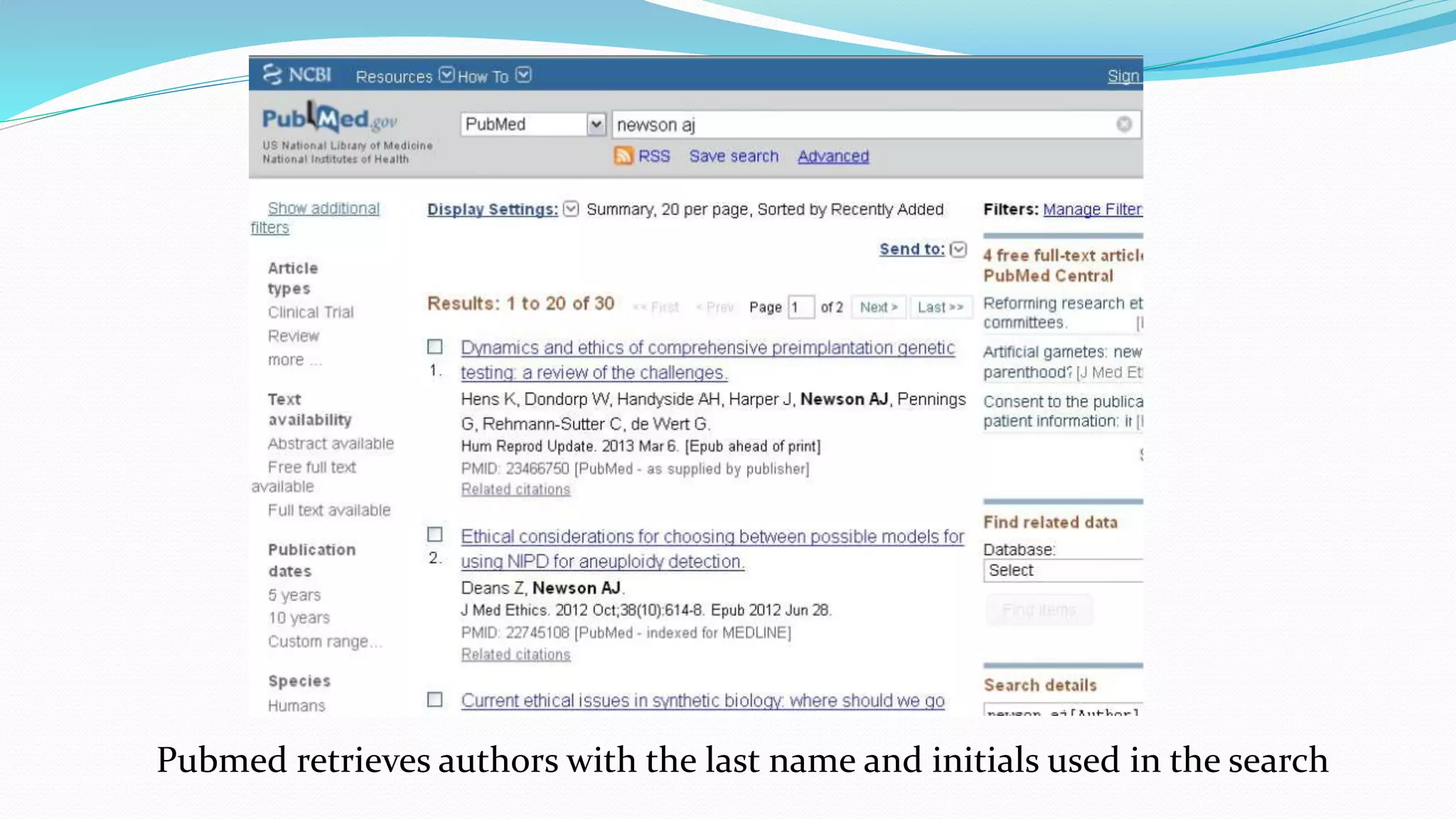Screen dimensions: 1456x819
Task: Open Dynamics and ethics of comprehensive preimplantation article
Action: point(707,360)
